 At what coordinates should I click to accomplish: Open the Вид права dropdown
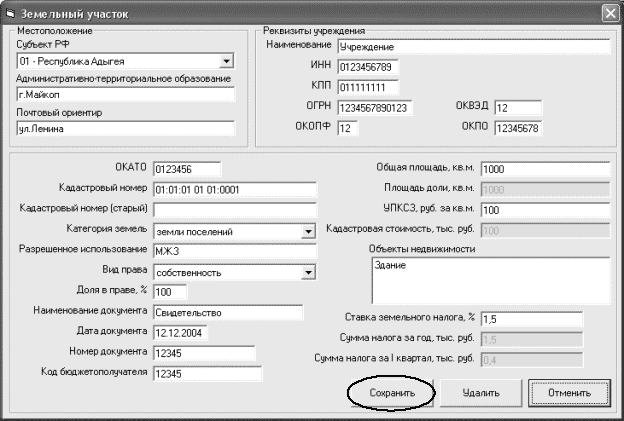pyautogui.click(x=309, y=272)
